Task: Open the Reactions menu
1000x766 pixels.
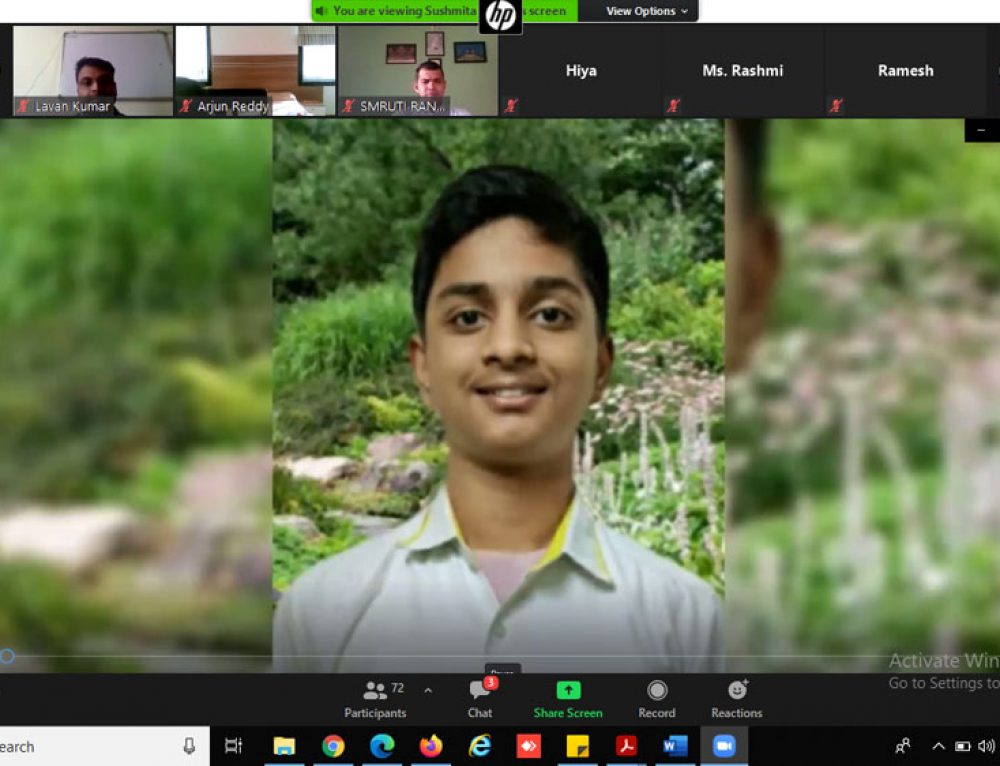Action: (737, 699)
